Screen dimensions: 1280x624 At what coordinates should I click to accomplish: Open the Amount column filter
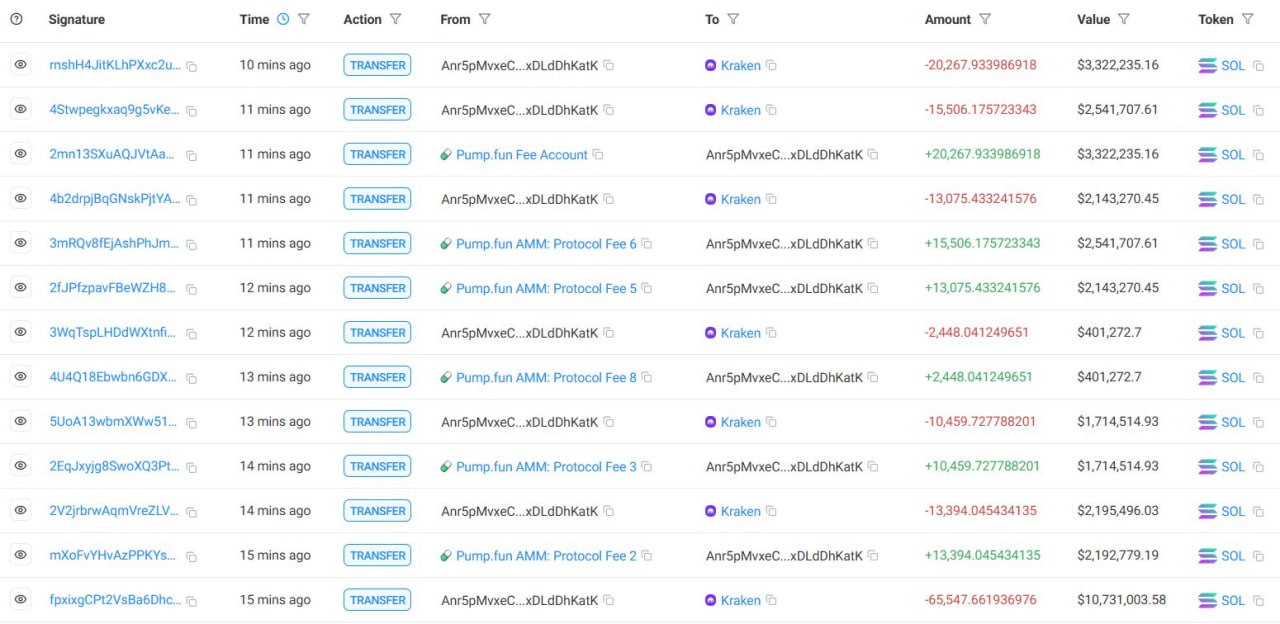tap(985, 19)
